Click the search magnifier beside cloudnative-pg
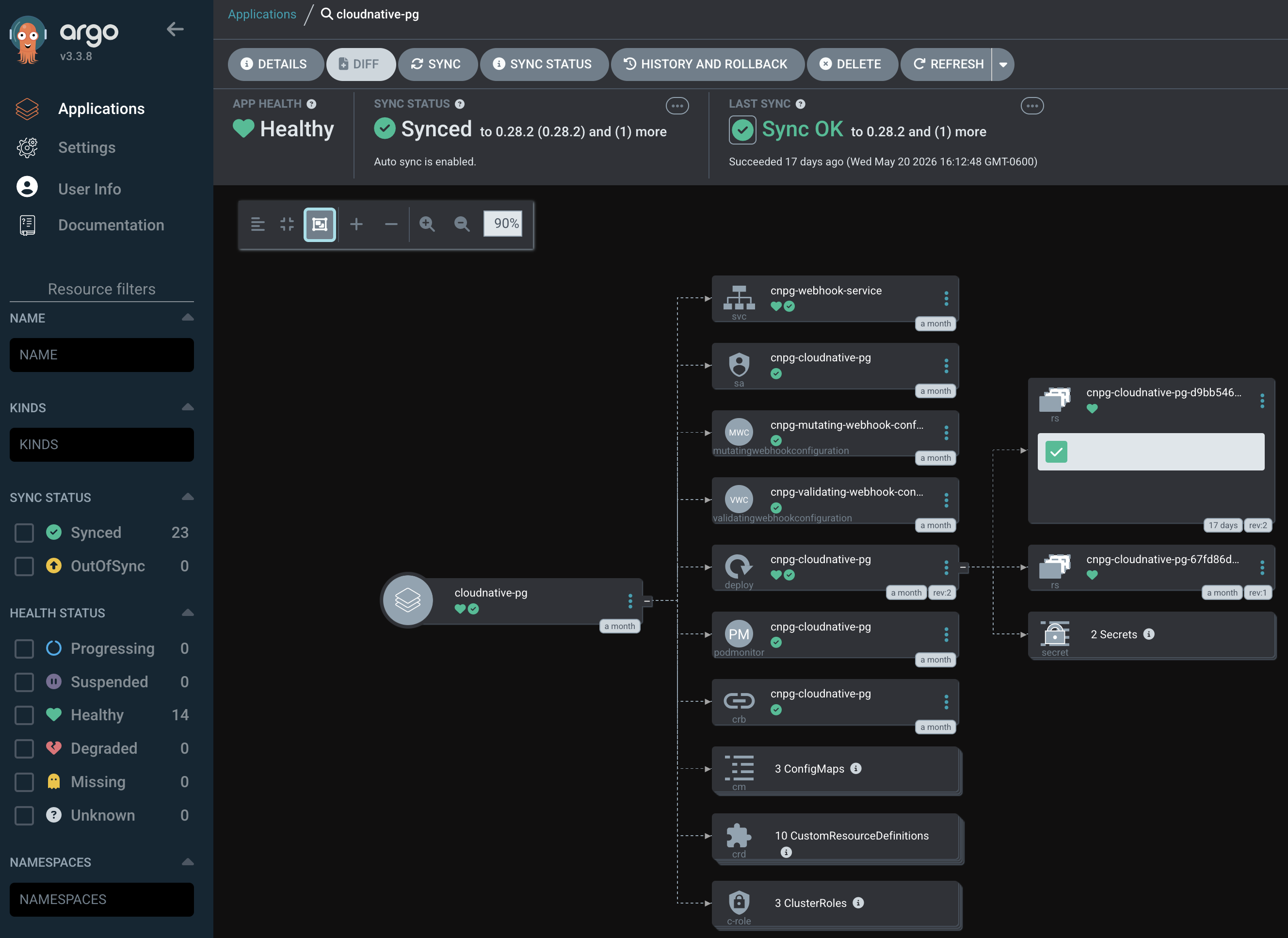 tap(326, 14)
